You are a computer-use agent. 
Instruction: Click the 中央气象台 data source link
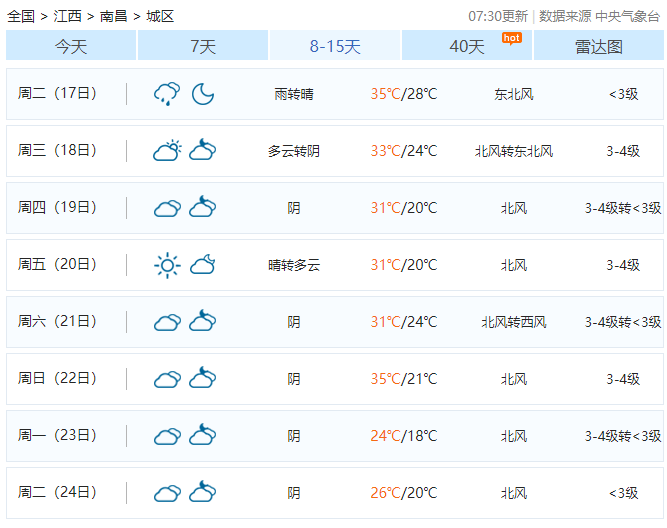click(628, 16)
